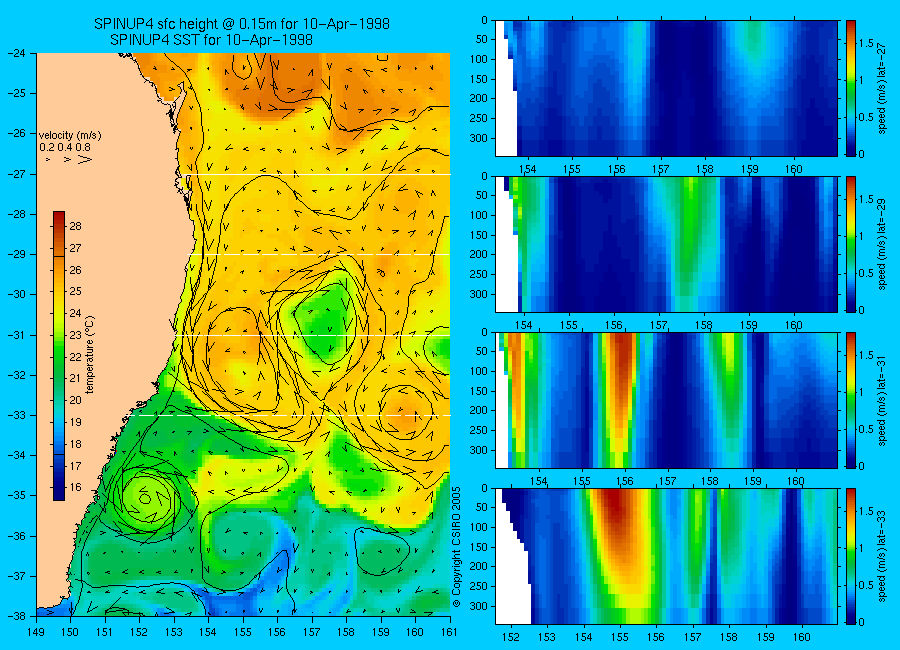Click the 'speed (m/s) lat=-31' label

pos(882,401)
